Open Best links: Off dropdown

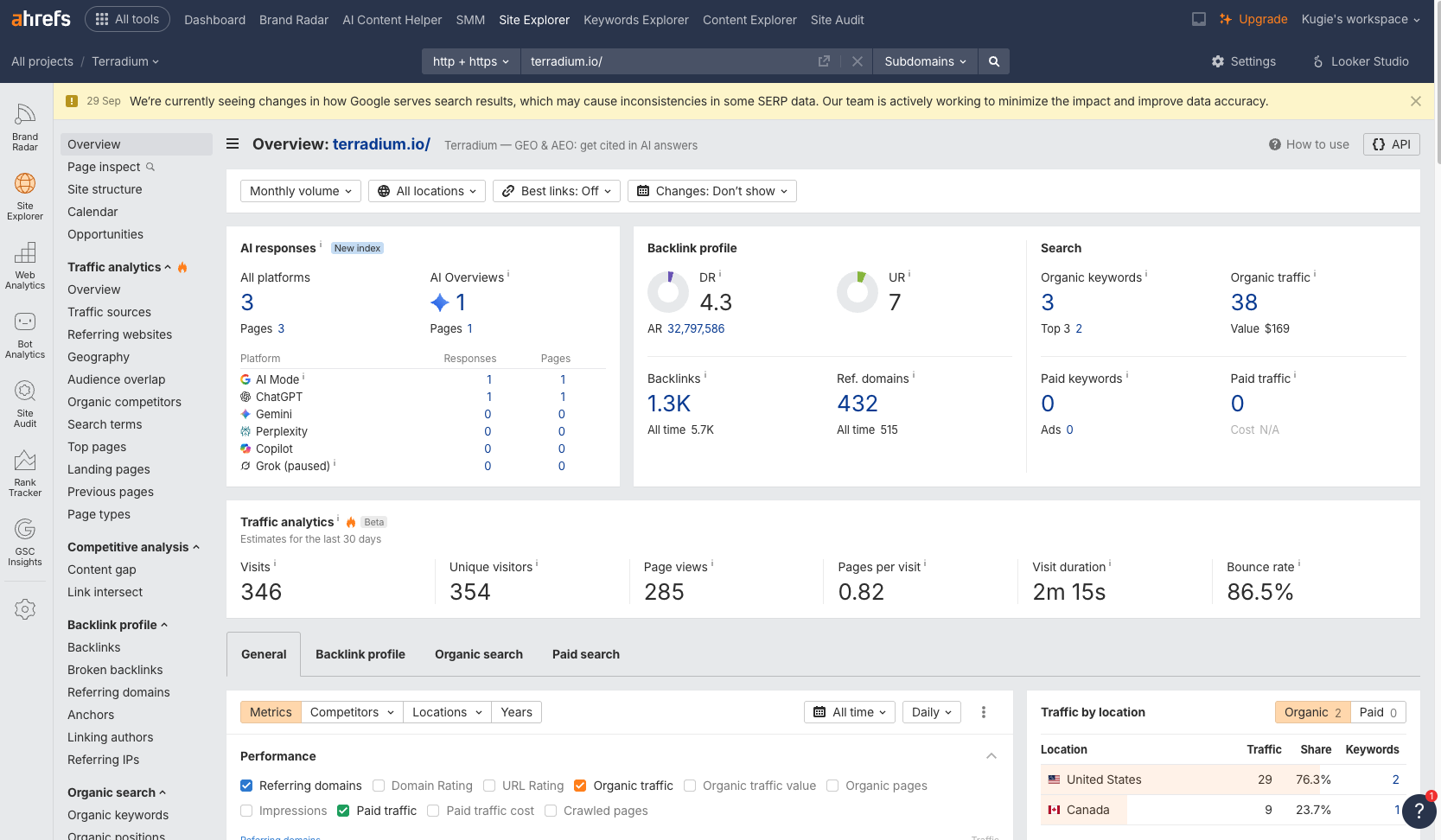click(x=557, y=191)
